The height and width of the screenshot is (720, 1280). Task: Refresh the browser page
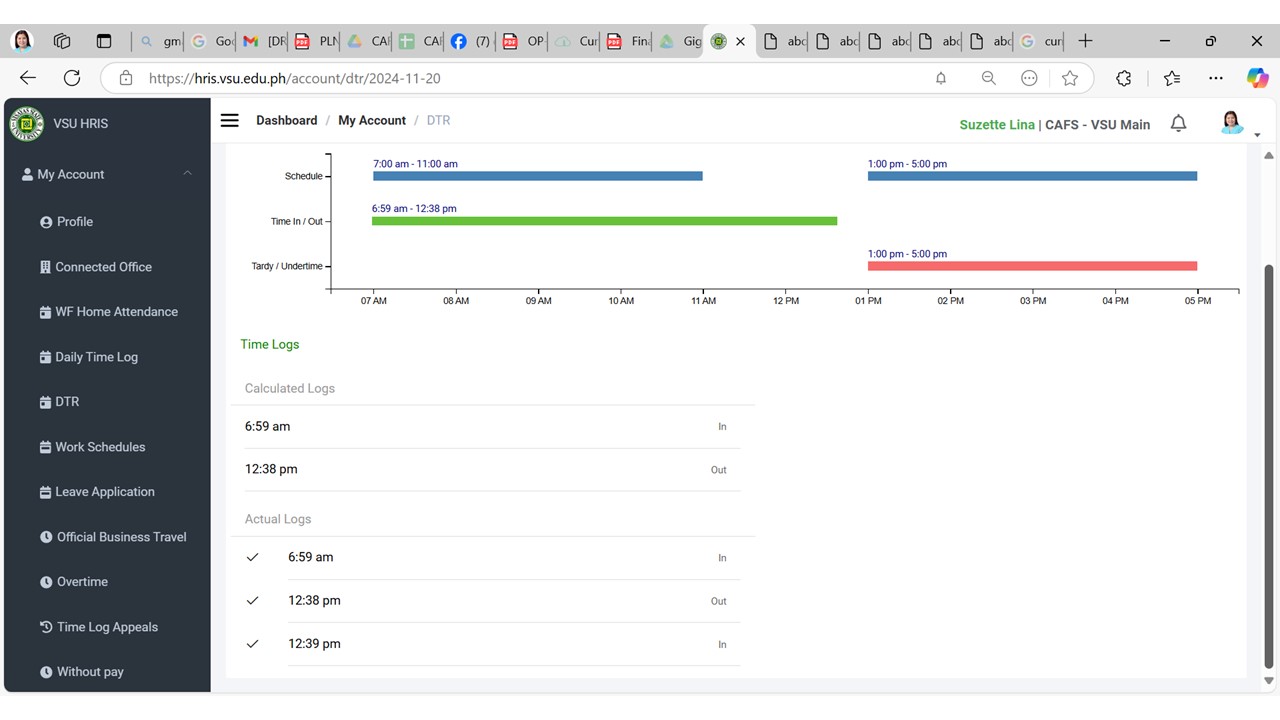(72, 78)
